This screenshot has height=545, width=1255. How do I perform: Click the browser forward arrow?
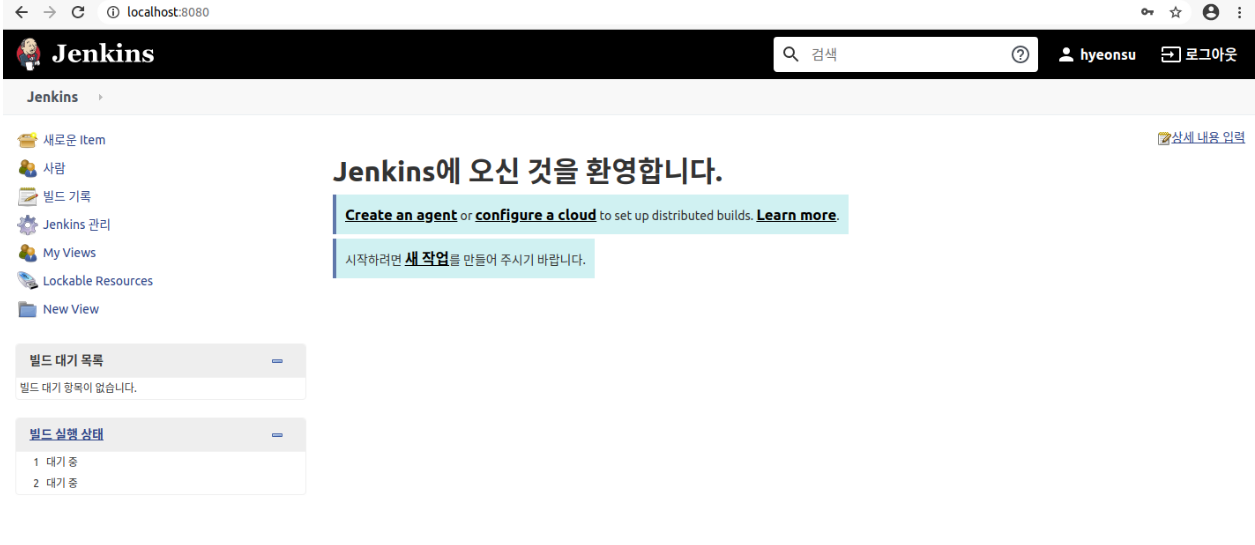tap(50, 12)
